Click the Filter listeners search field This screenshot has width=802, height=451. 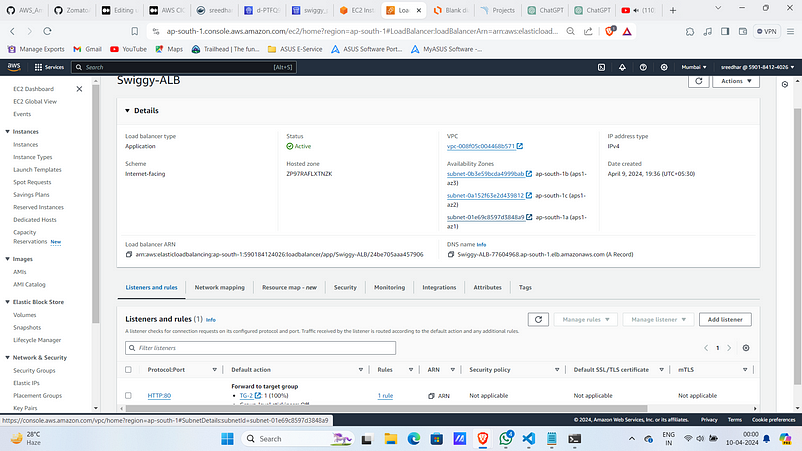pyautogui.click(x=260, y=348)
